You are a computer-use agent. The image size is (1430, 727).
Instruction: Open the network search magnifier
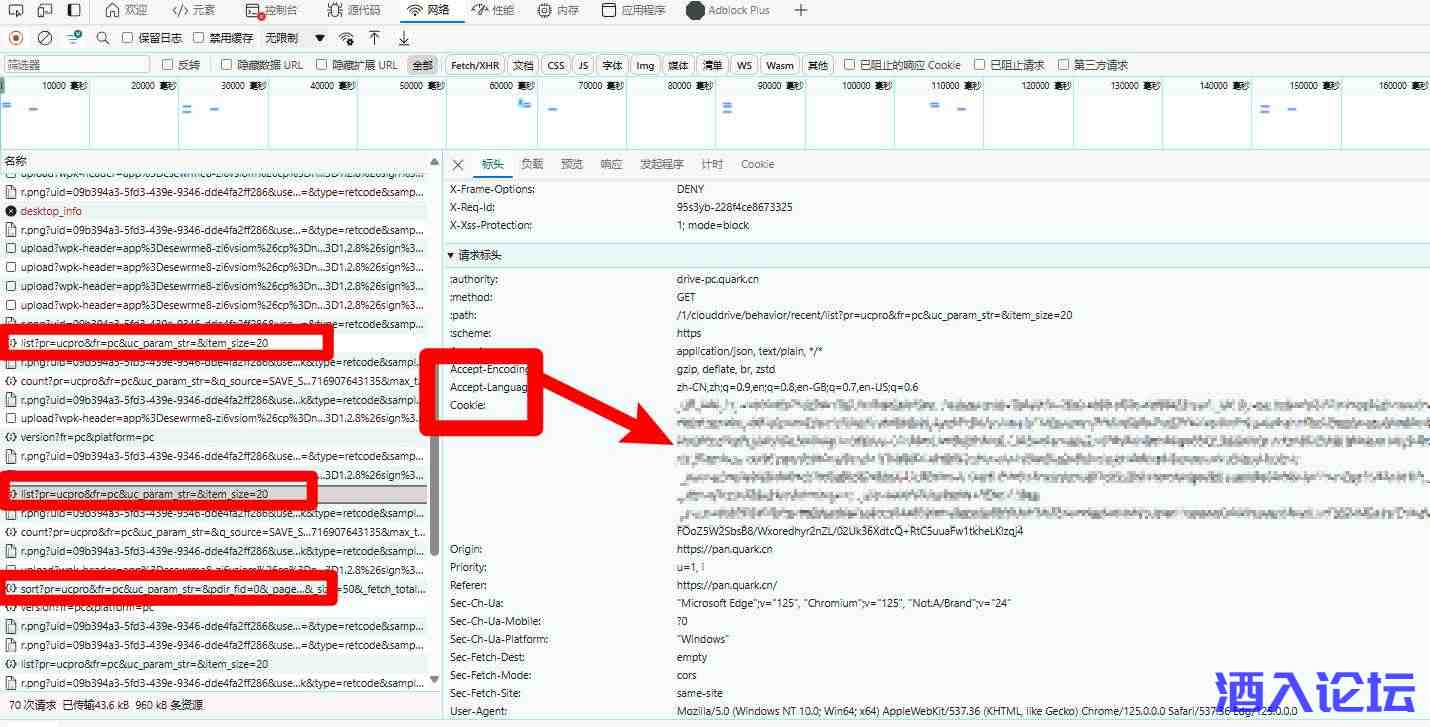point(103,38)
